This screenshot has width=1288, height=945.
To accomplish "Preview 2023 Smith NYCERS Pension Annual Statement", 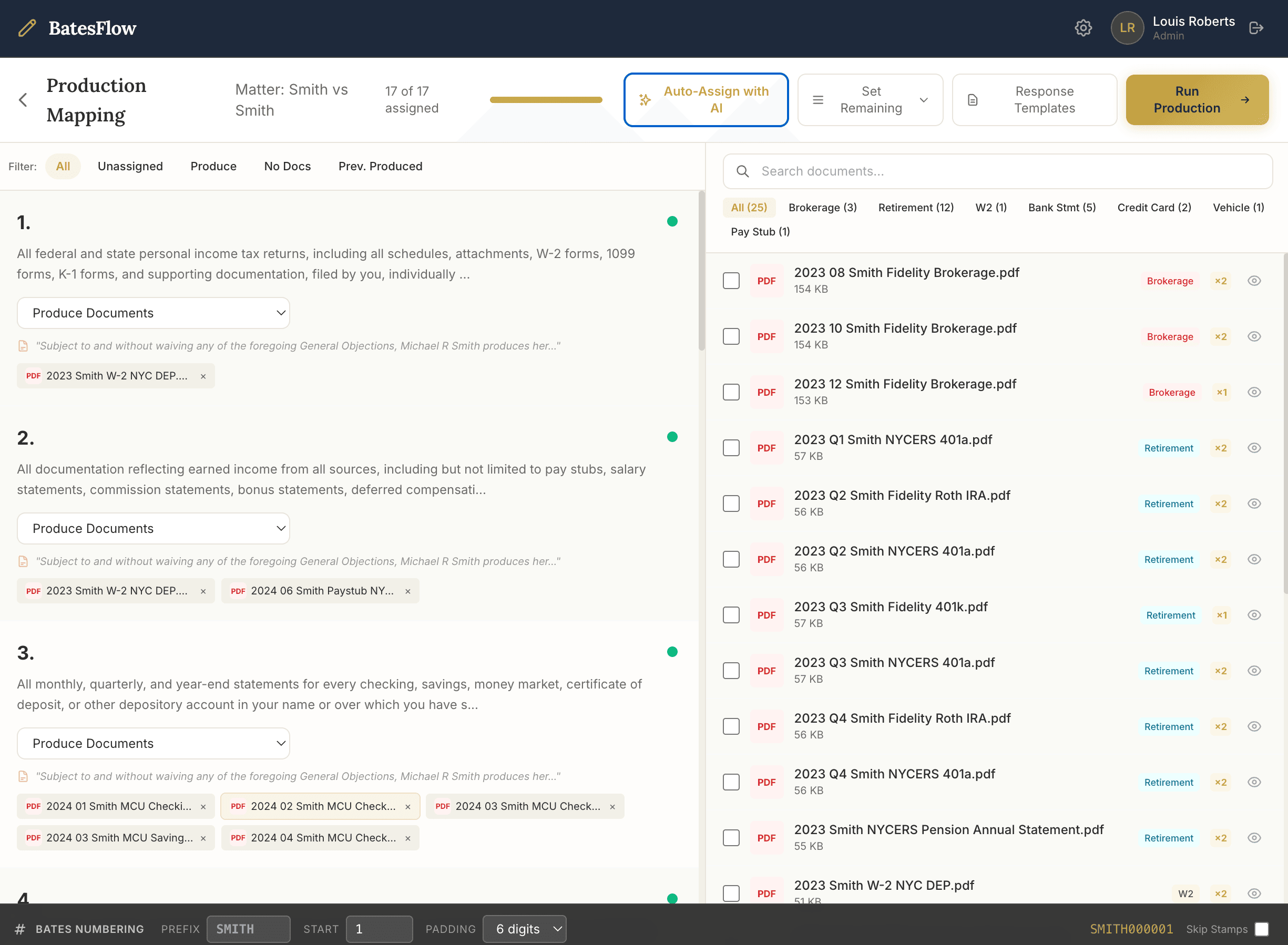I will pyautogui.click(x=1254, y=837).
